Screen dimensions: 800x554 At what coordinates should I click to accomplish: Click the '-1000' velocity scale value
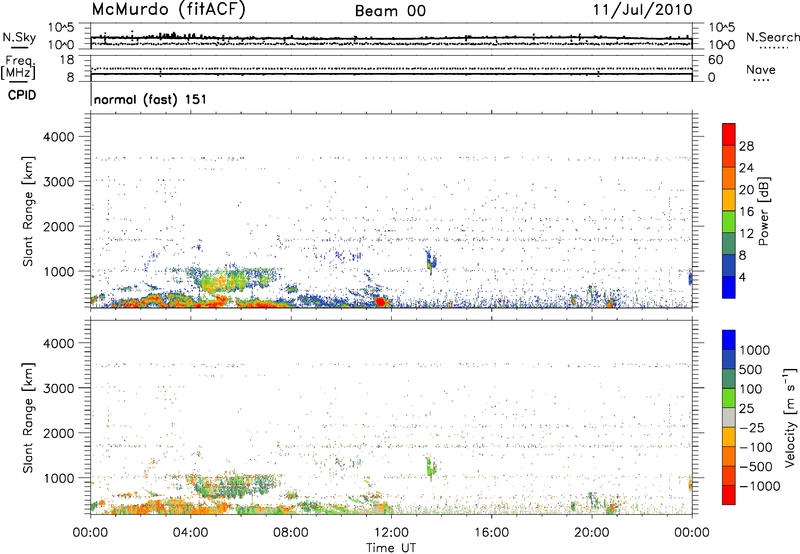[x=760, y=486]
